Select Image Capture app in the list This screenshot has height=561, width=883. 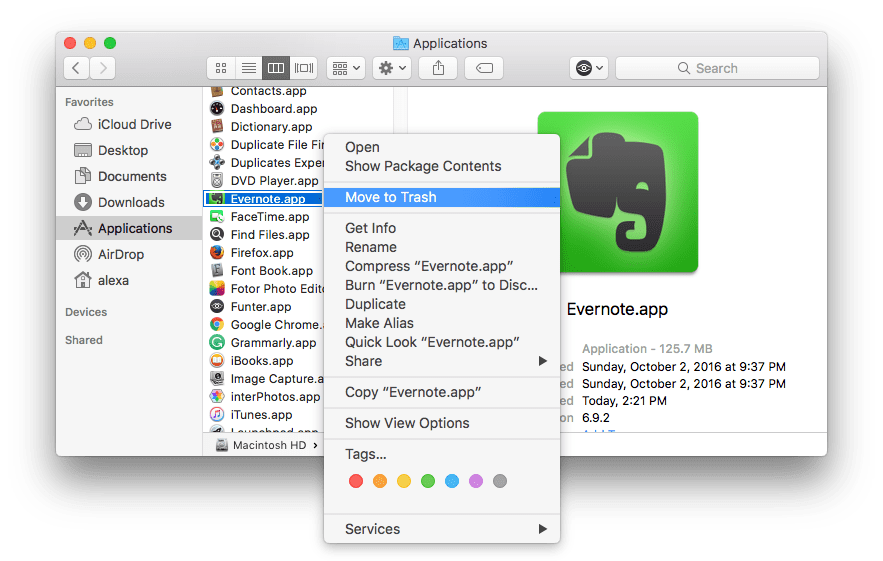click(x=266, y=379)
